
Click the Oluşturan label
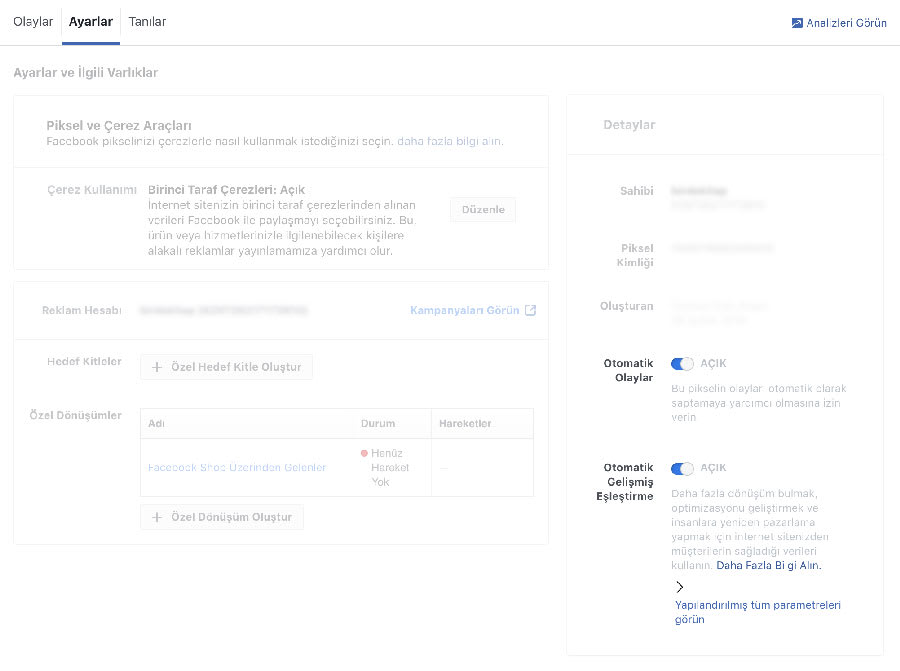[627, 306]
